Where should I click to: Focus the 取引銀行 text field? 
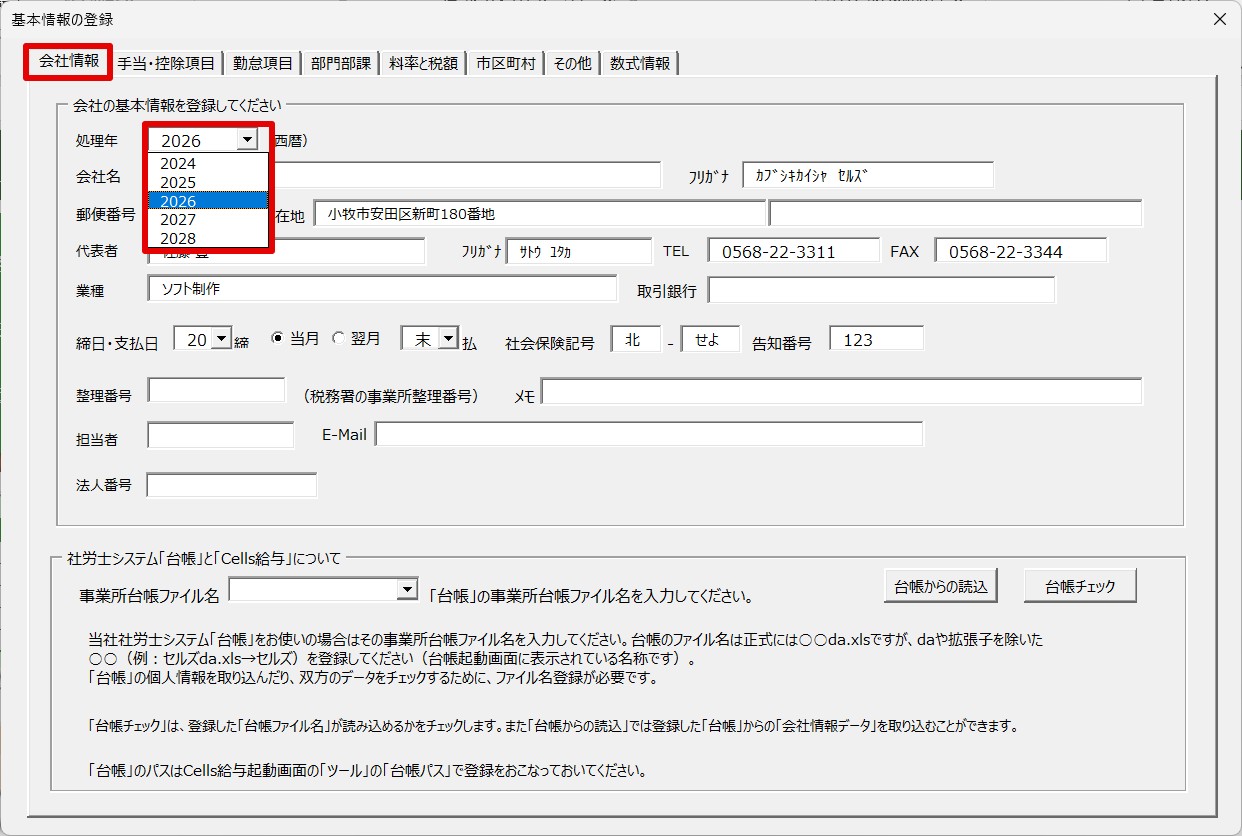[x=882, y=290]
